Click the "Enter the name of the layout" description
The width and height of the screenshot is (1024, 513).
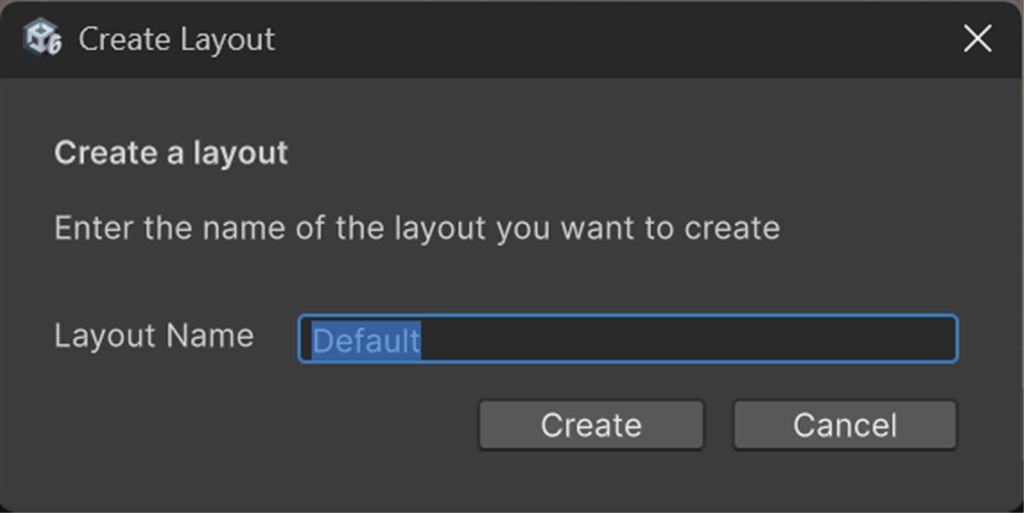click(417, 228)
